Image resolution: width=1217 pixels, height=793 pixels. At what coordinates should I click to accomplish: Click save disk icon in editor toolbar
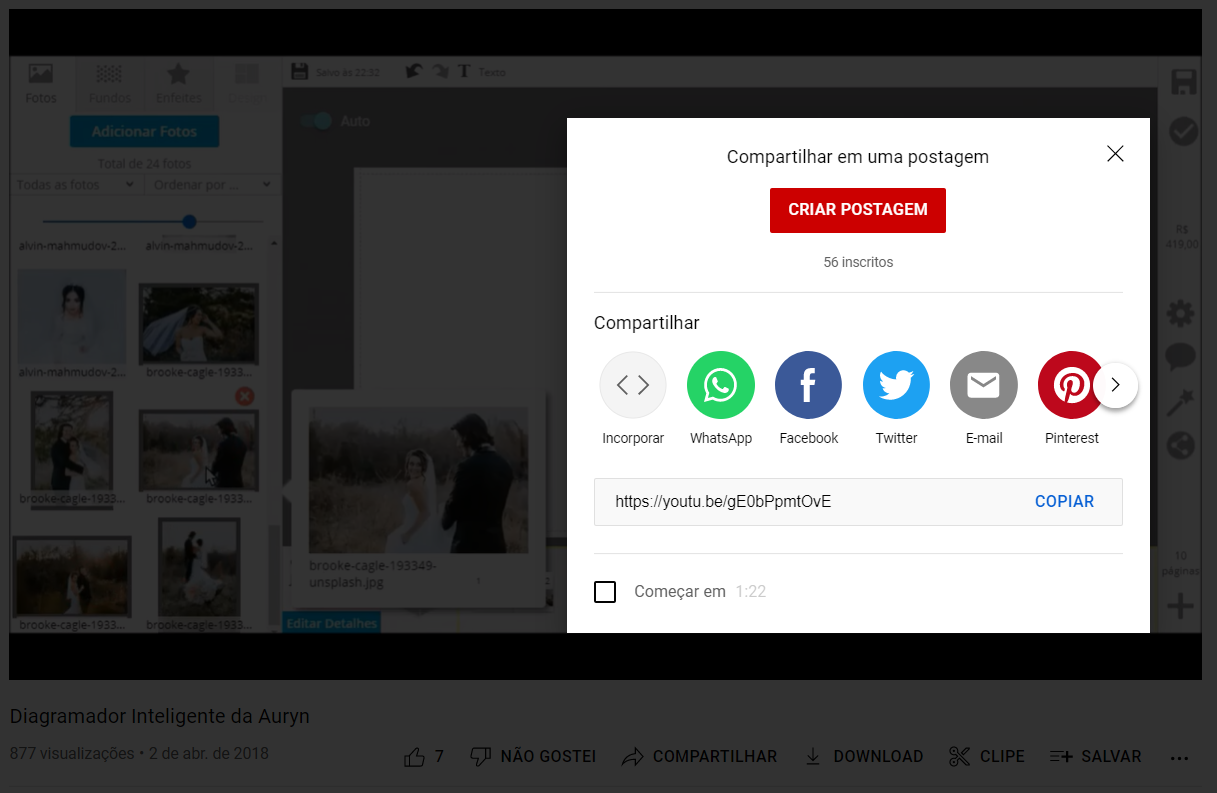coord(299,71)
